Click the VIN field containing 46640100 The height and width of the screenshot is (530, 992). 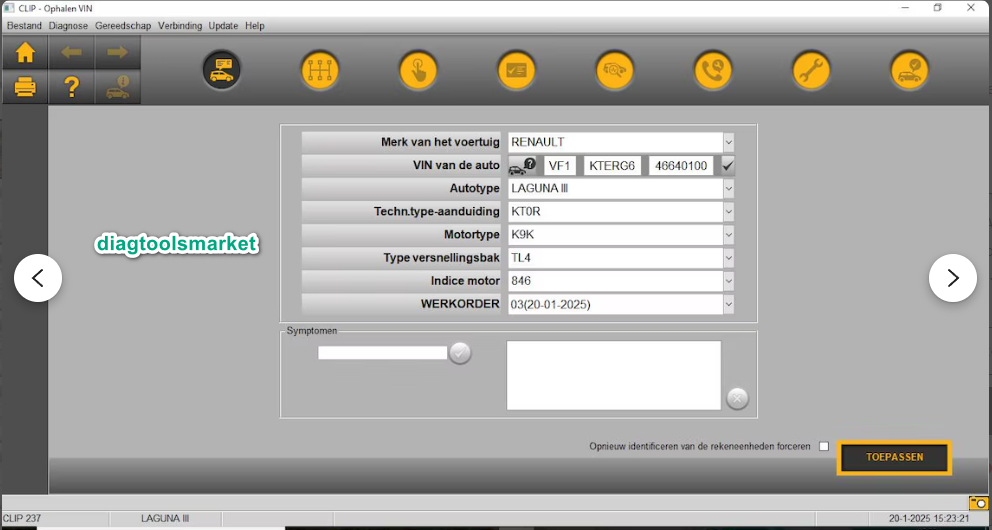tap(681, 166)
